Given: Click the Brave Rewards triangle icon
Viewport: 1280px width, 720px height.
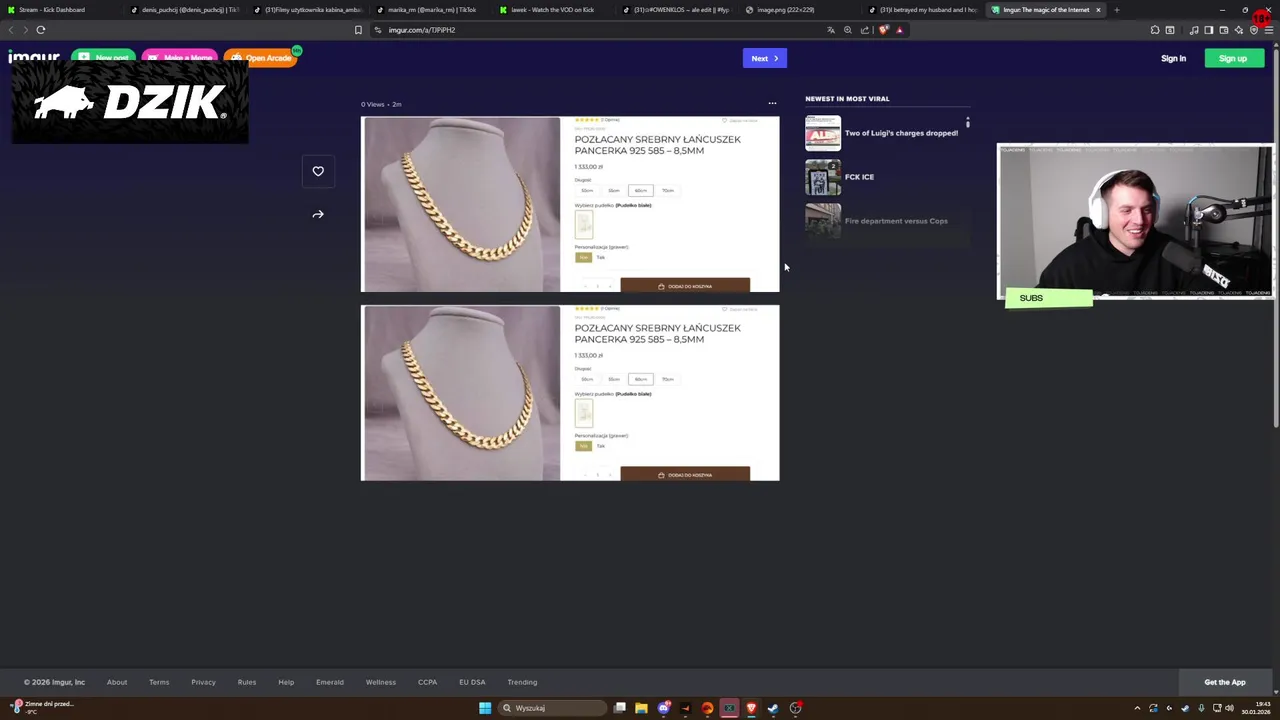Looking at the screenshot, I should 899,30.
